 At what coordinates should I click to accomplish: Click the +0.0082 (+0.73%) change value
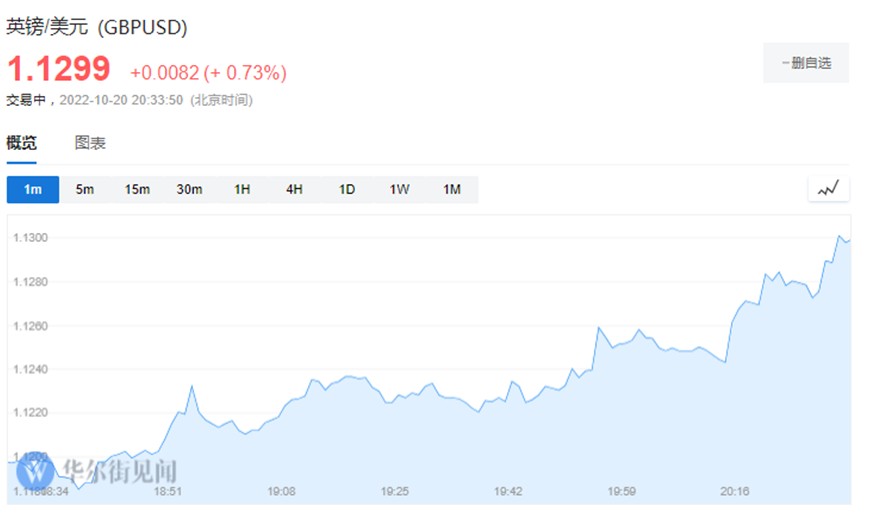208,73
